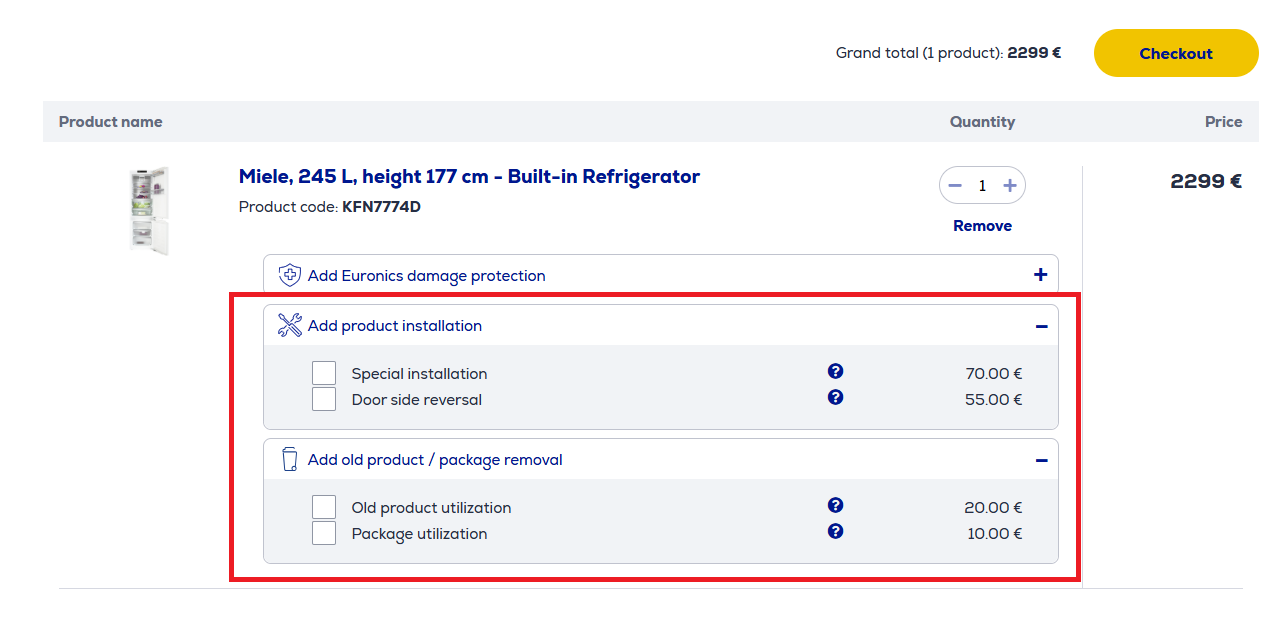Click the Package utilization label
This screenshot has height=618, width=1277.
419,534
